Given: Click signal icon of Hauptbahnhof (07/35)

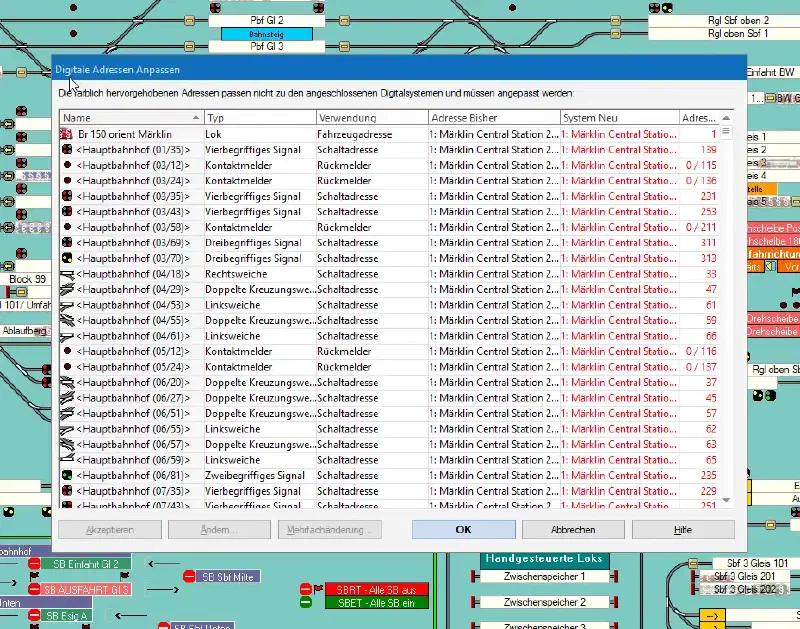Looking at the screenshot, I should pyautogui.click(x=67, y=490).
